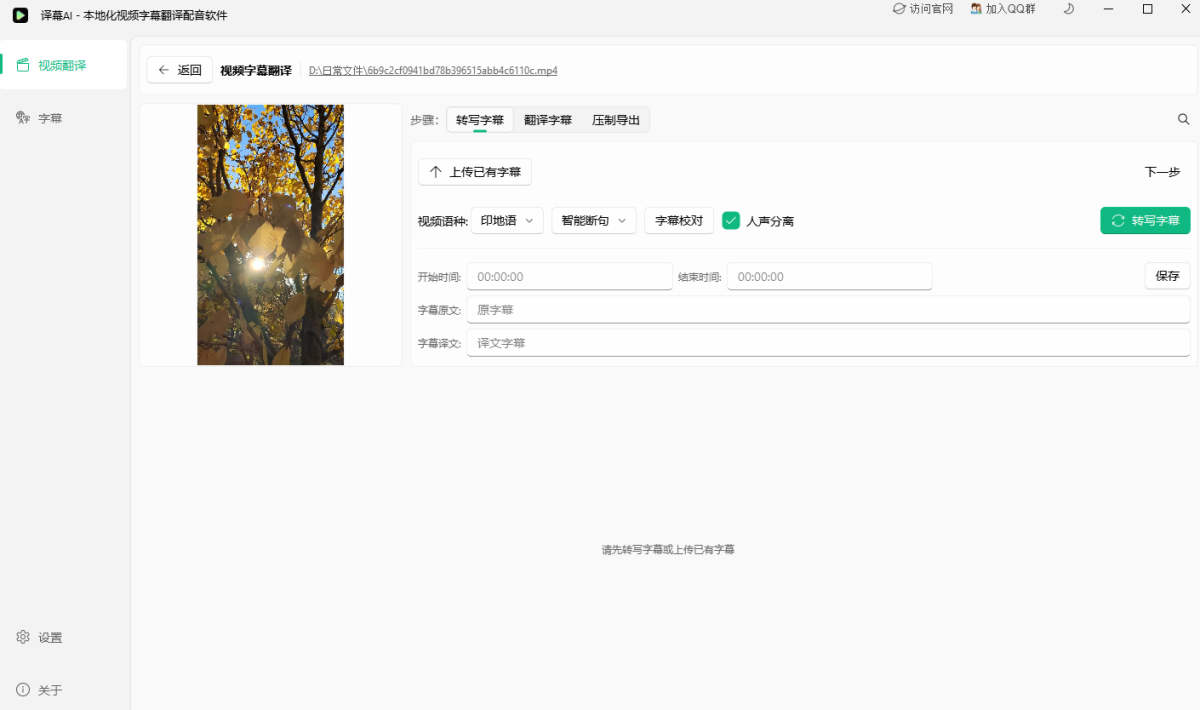Open the 智能断句 dropdown
This screenshot has height=710, width=1200.
594,220
